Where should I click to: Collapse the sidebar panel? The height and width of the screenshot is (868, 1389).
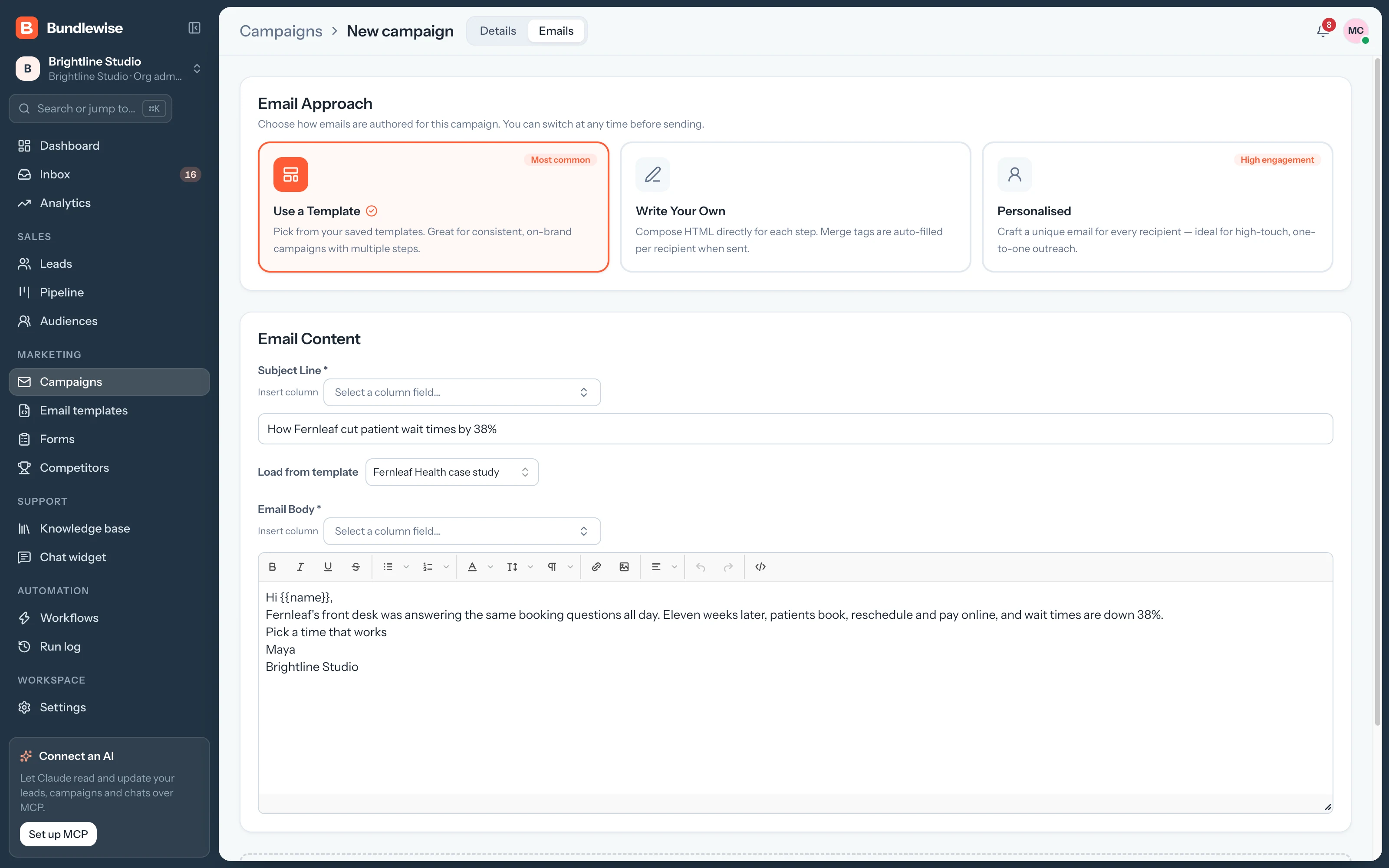(194, 28)
